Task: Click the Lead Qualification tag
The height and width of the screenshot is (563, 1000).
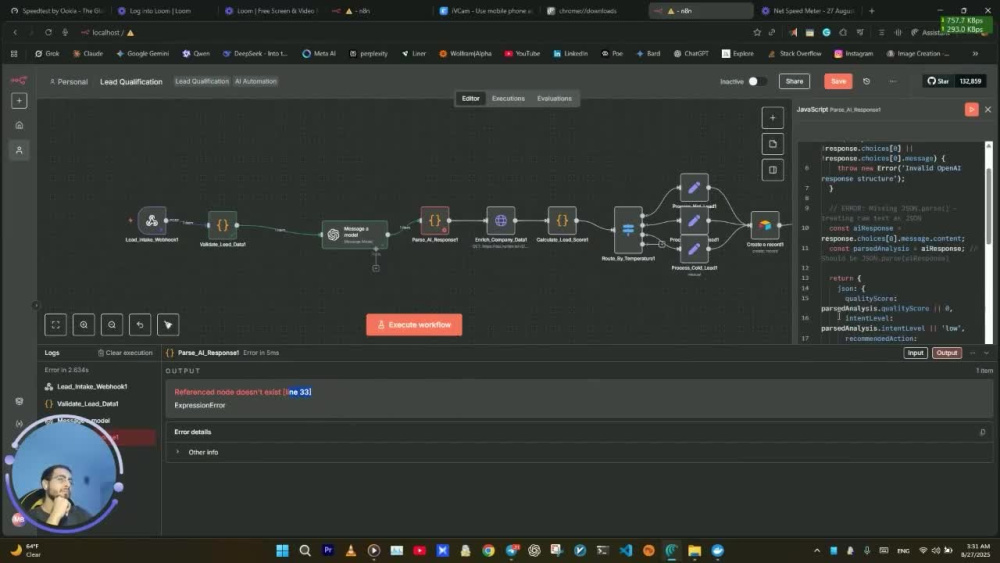Action: click(x=202, y=81)
